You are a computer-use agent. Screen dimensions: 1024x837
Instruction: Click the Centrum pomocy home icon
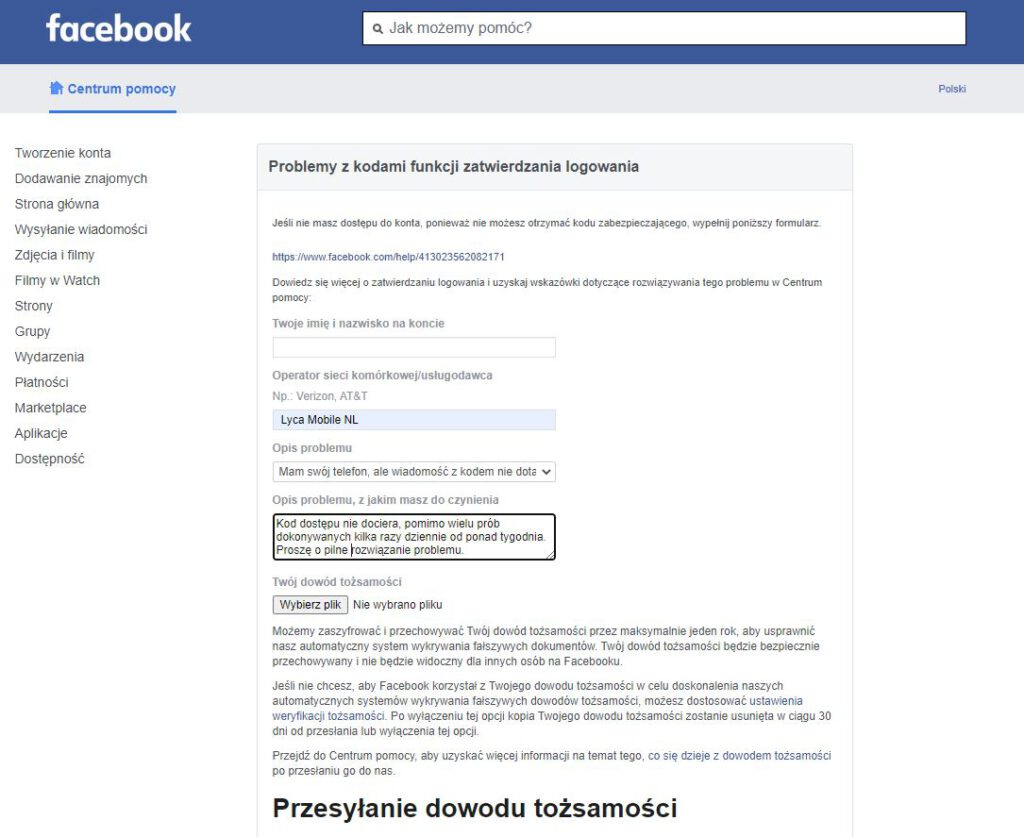pos(57,88)
